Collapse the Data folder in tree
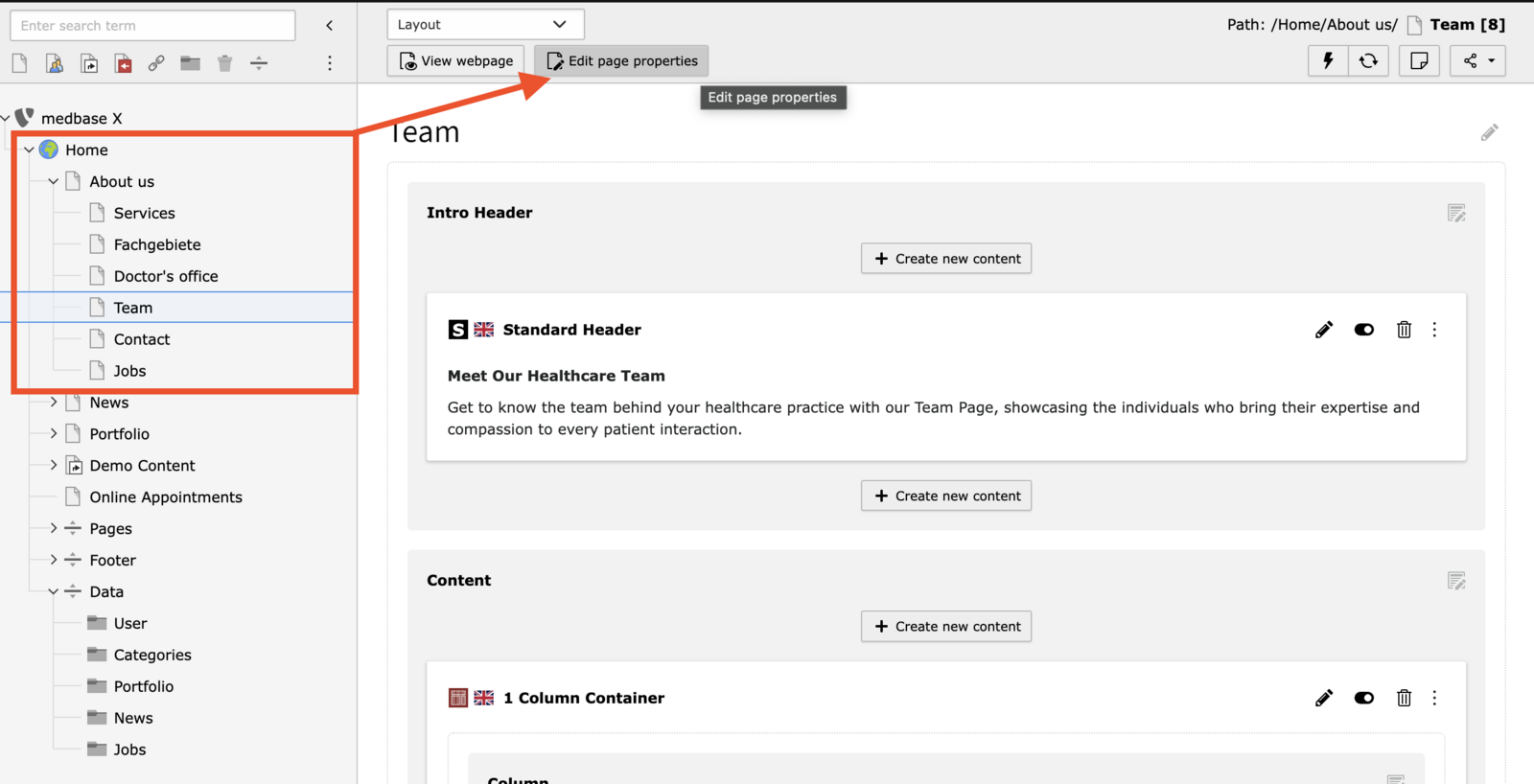Image resolution: width=1534 pixels, height=784 pixels. tap(54, 591)
